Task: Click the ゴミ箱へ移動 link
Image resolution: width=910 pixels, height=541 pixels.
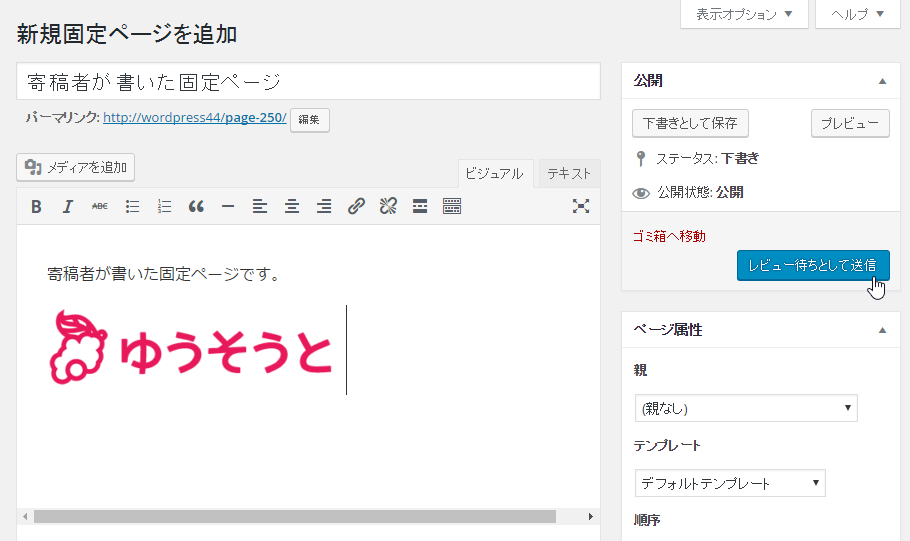Action: pos(669,236)
